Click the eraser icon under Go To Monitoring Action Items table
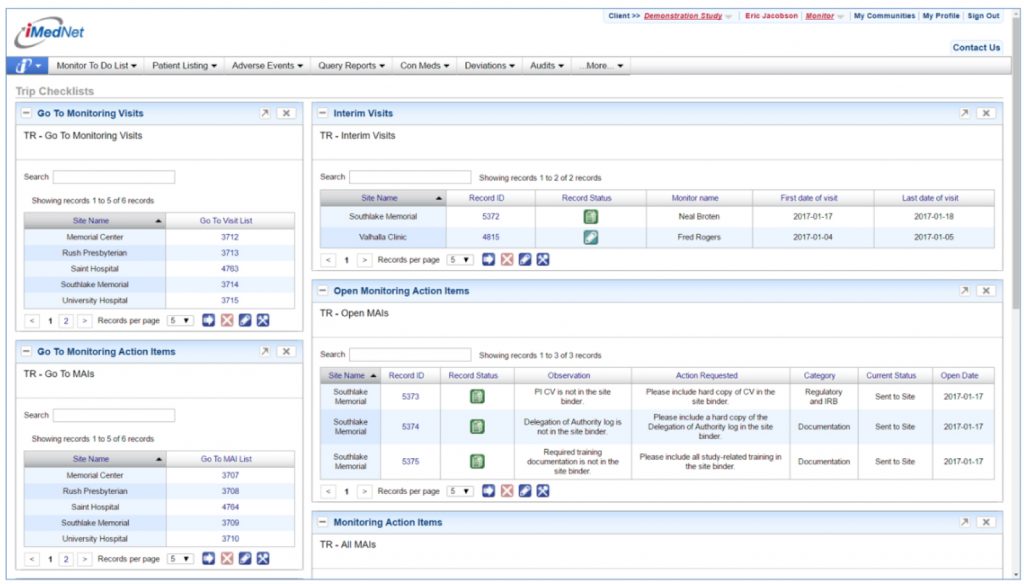1024x584 pixels. point(245,559)
